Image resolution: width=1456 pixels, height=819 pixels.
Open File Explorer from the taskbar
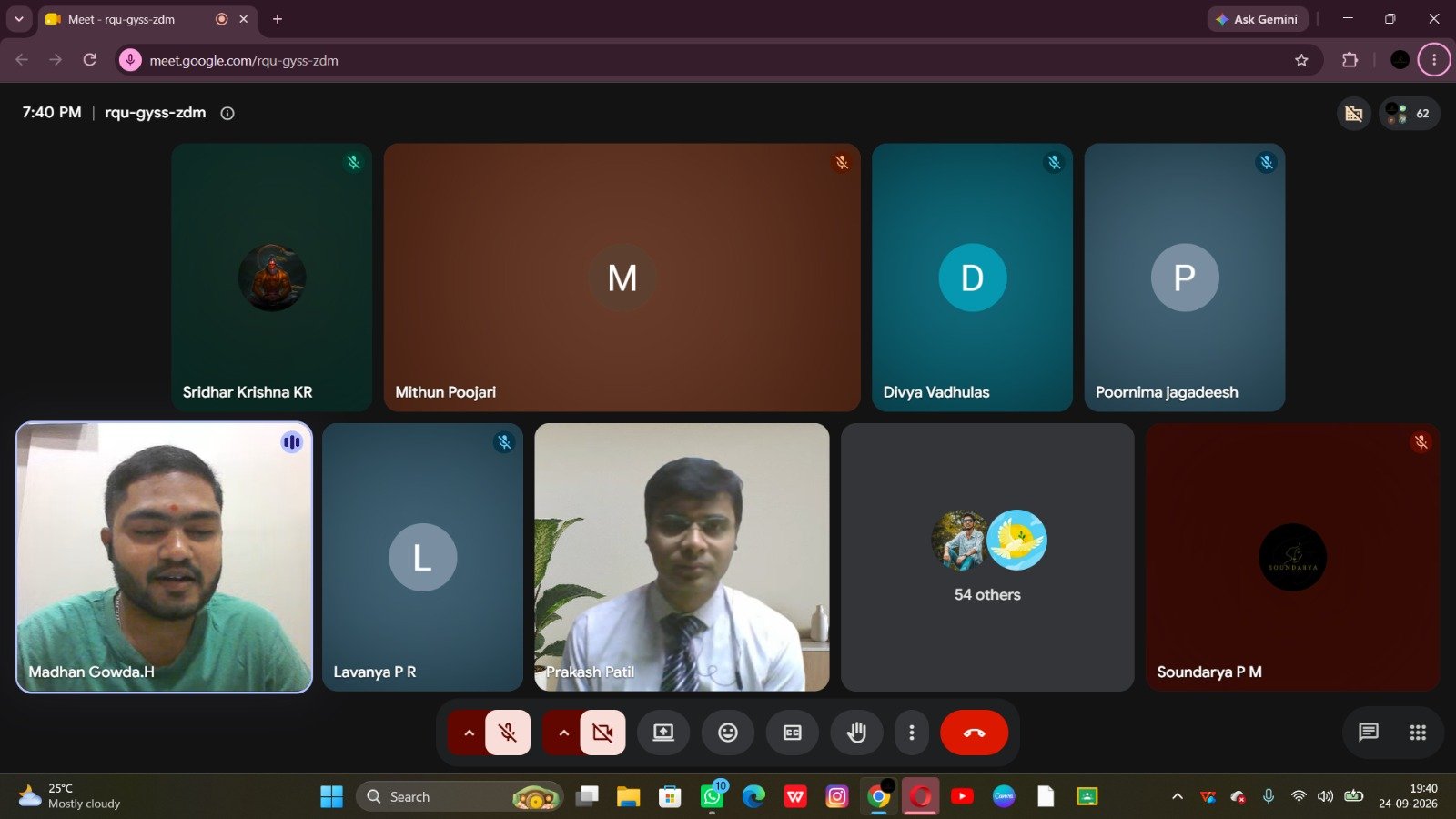628,797
